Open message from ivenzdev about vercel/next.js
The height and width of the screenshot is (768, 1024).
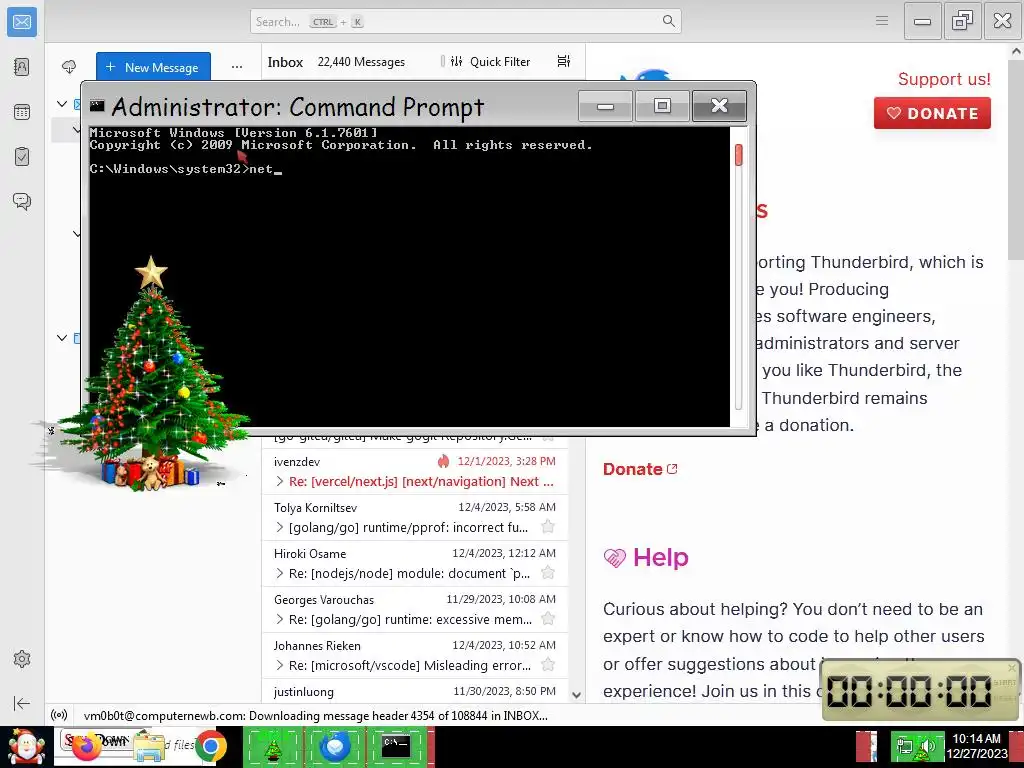click(x=415, y=472)
